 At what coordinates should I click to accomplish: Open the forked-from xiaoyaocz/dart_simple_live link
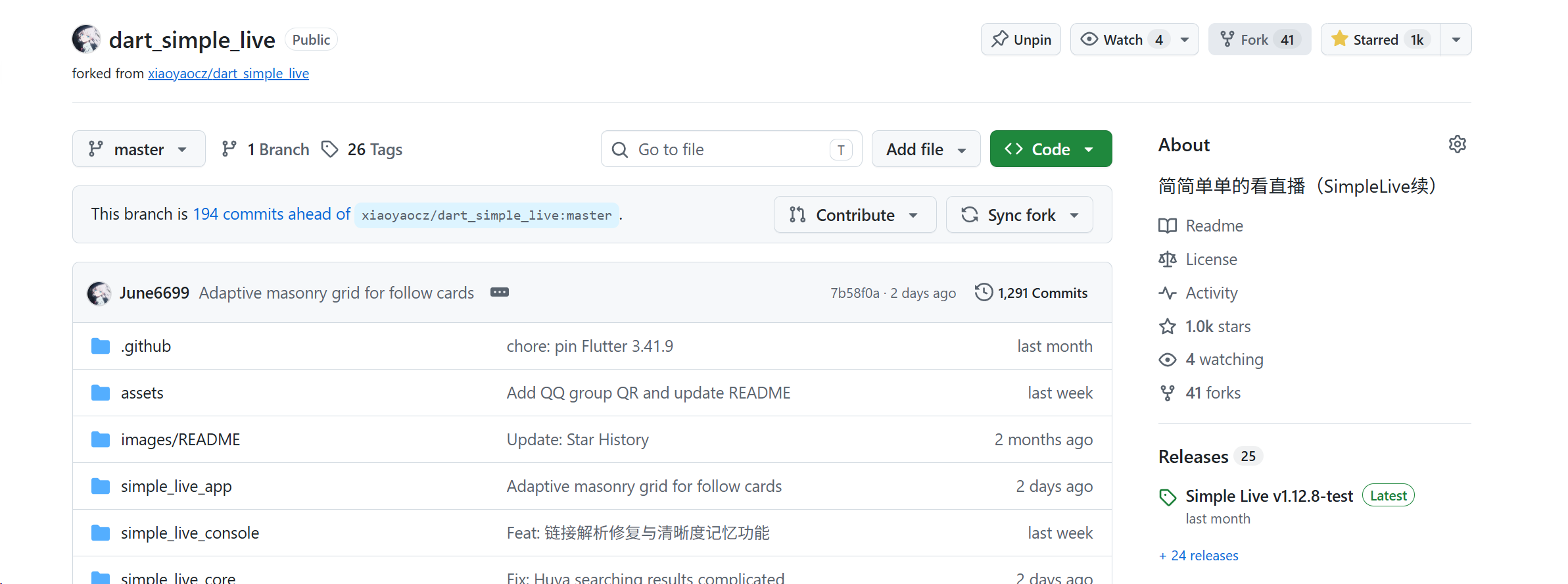228,74
